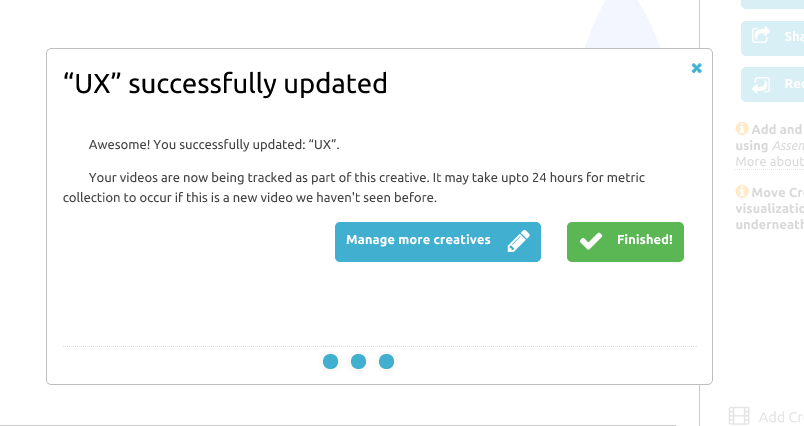Screen dimensions: 804x426
Task: Click the partially visible "Sha" button label
Action: [793, 37]
